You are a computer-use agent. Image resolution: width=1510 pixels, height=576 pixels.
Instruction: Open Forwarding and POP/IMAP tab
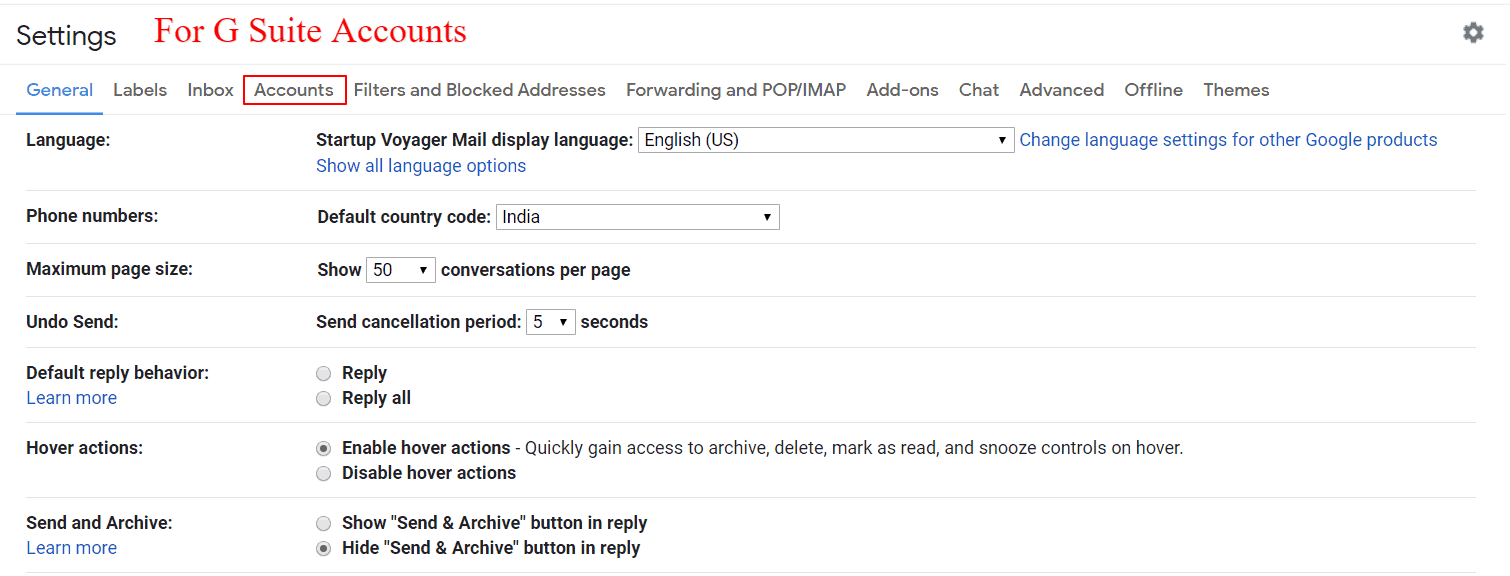point(736,90)
